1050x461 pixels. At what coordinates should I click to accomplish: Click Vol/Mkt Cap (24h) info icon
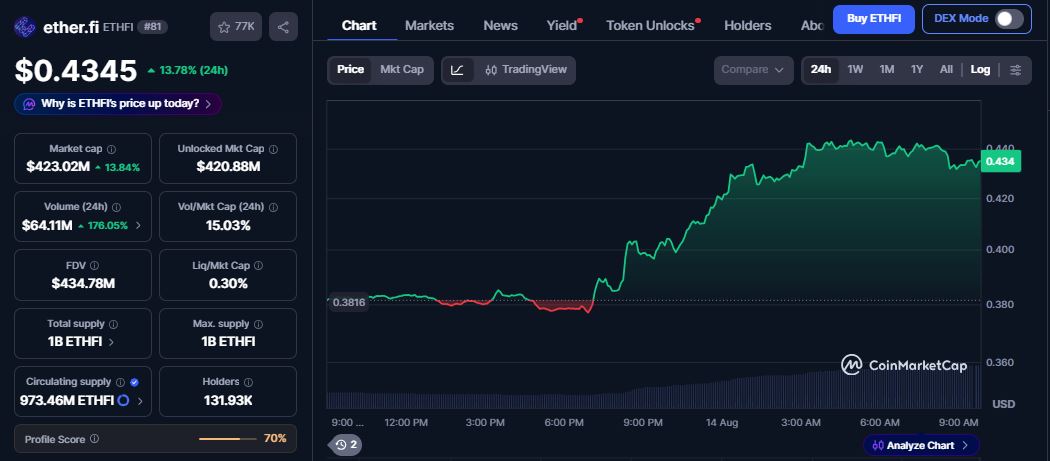click(x=273, y=207)
